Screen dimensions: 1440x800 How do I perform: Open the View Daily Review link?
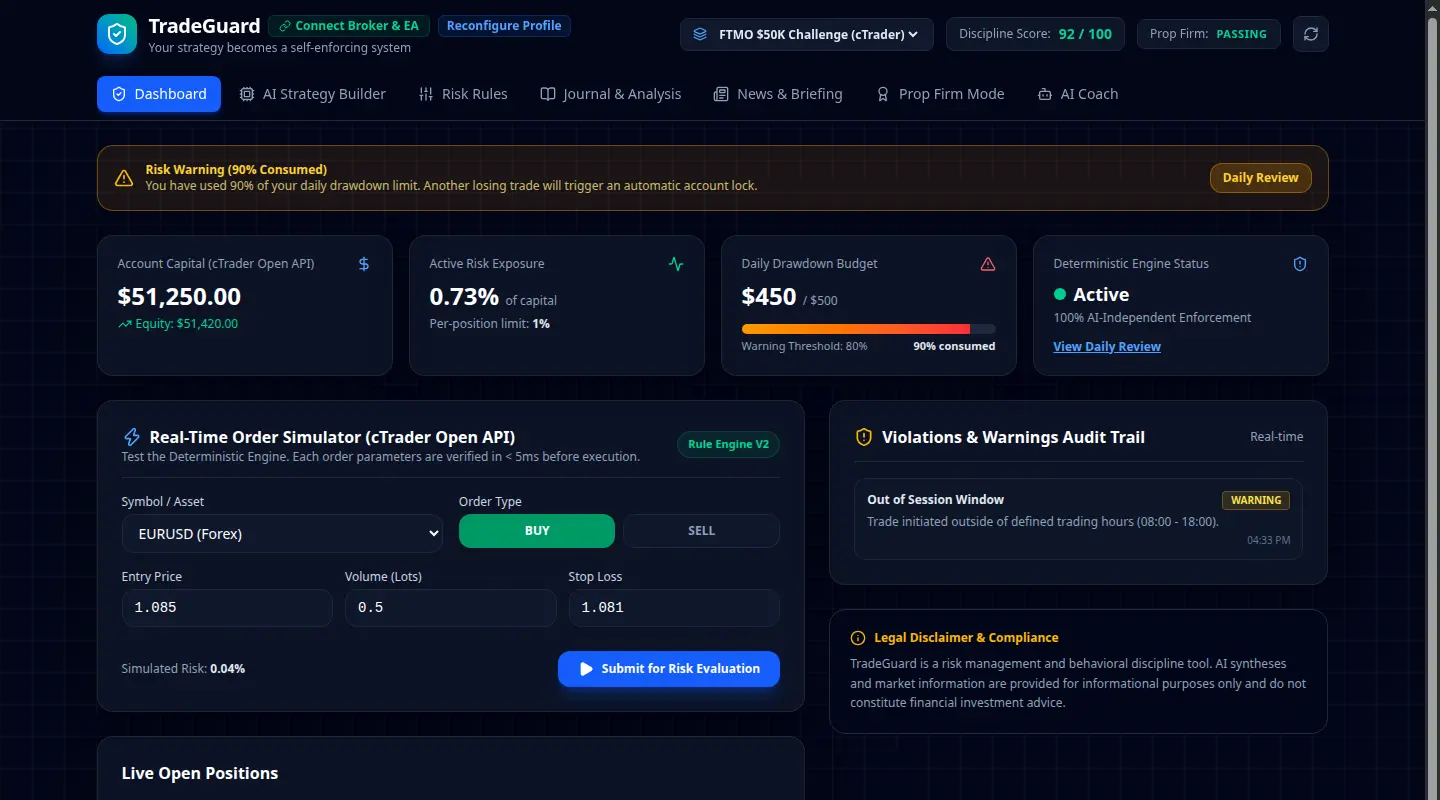[x=1107, y=347]
